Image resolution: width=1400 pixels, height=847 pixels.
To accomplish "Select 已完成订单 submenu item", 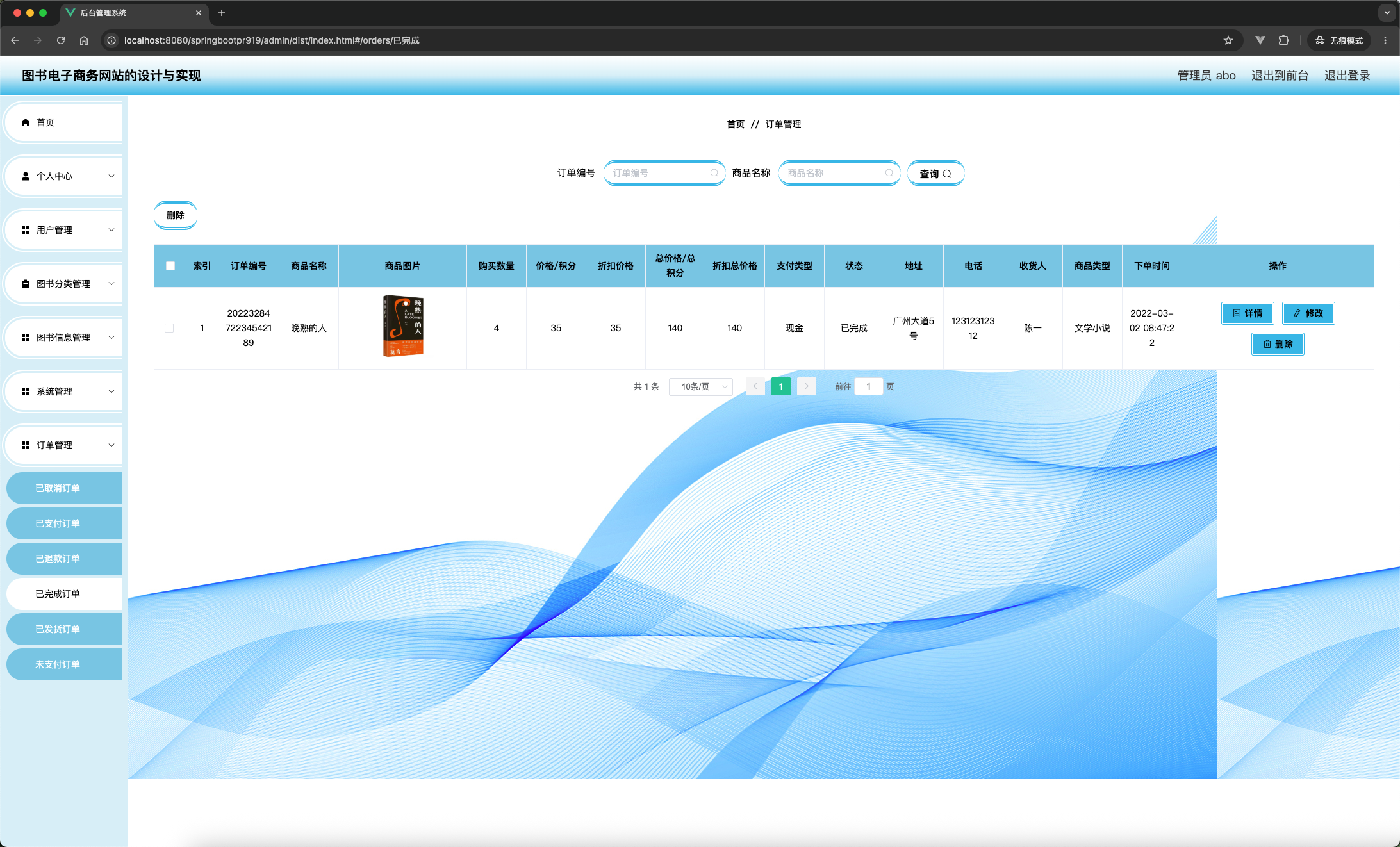I will tap(64, 594).
